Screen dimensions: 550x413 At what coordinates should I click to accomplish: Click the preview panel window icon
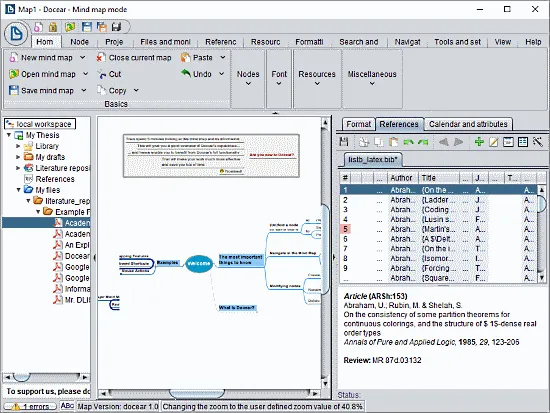pyautogui.click(x=508, y=142)
